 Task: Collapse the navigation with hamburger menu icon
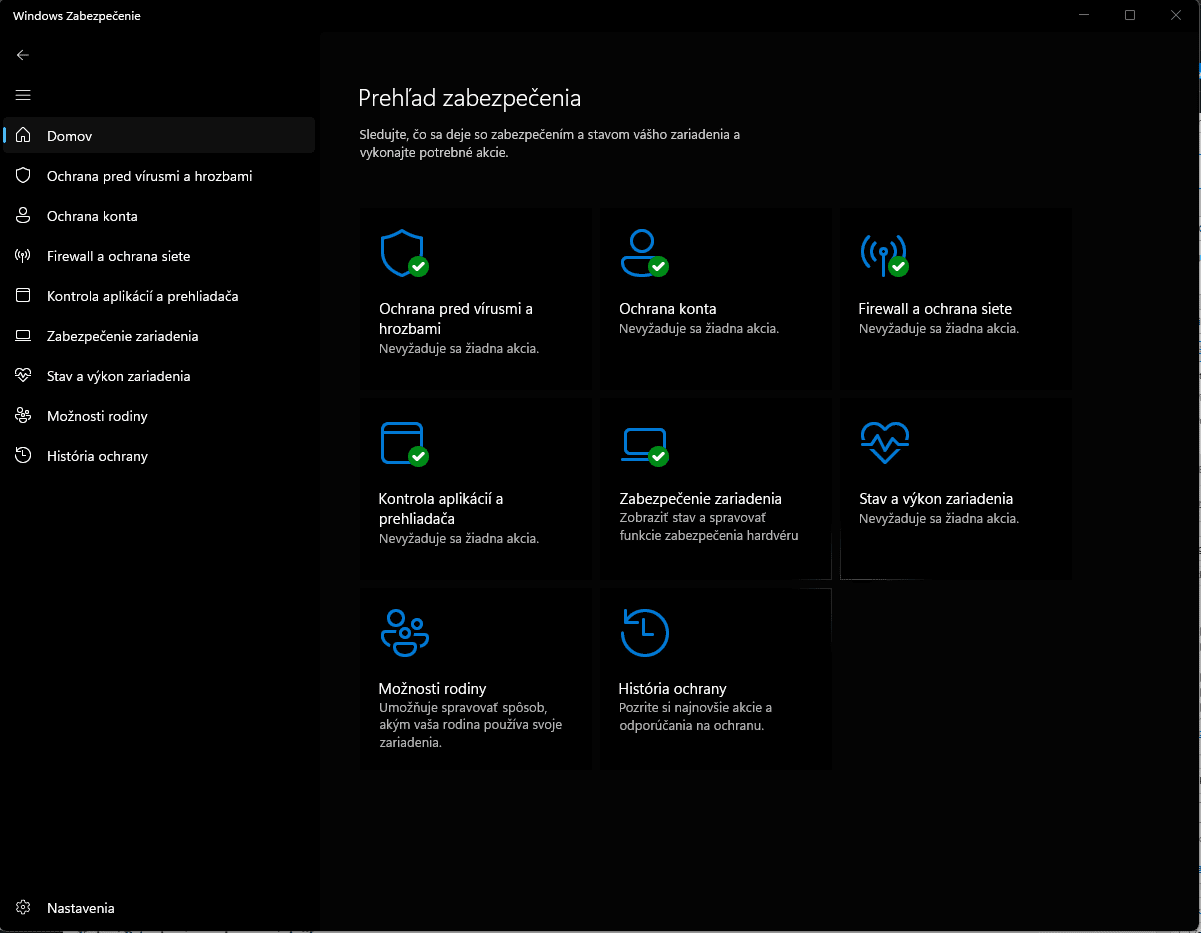pyautogui.click(x=23, y=95)
